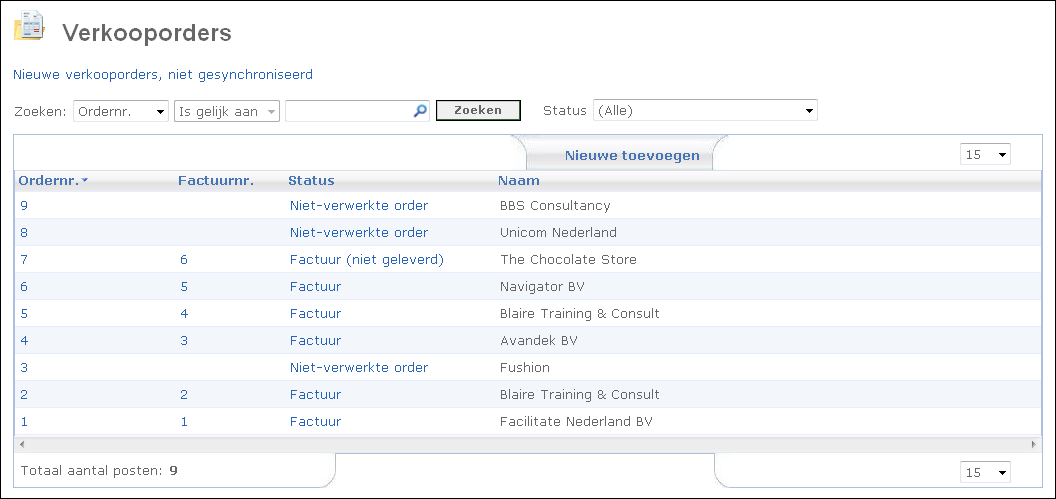Open order number 9

click(24, 205)
